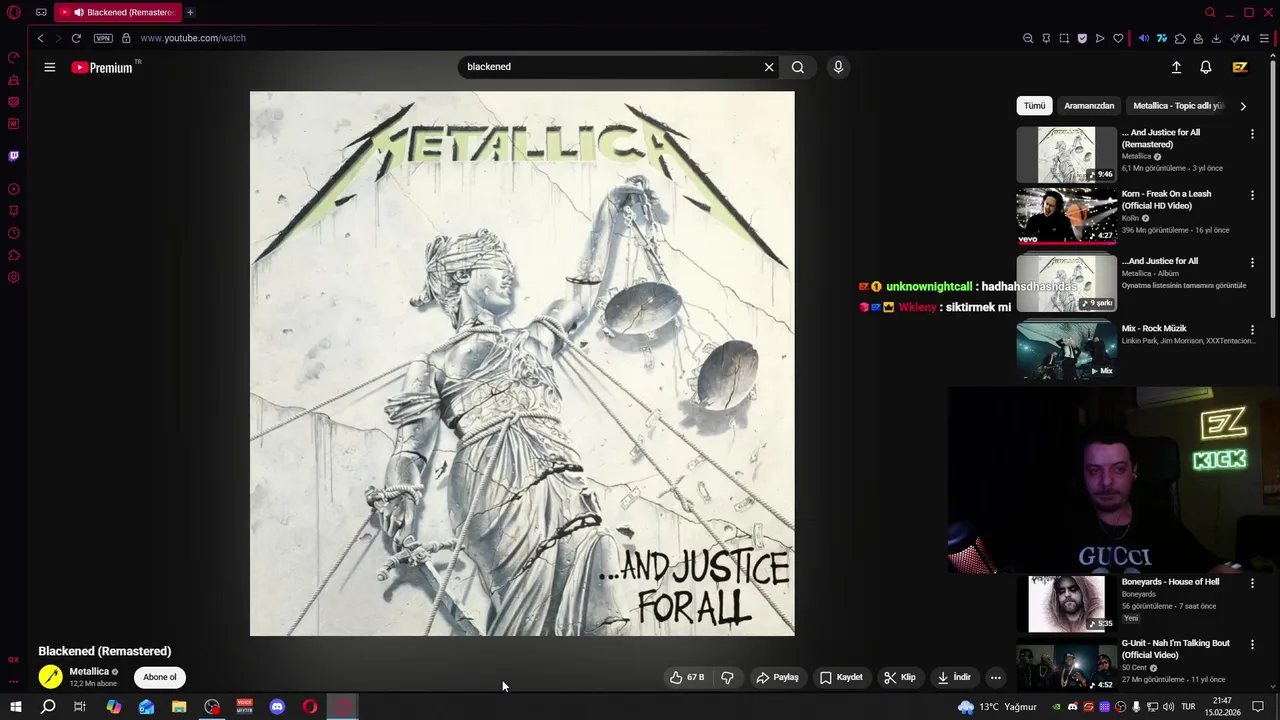Run search with the magnifier button

point(798,67)
